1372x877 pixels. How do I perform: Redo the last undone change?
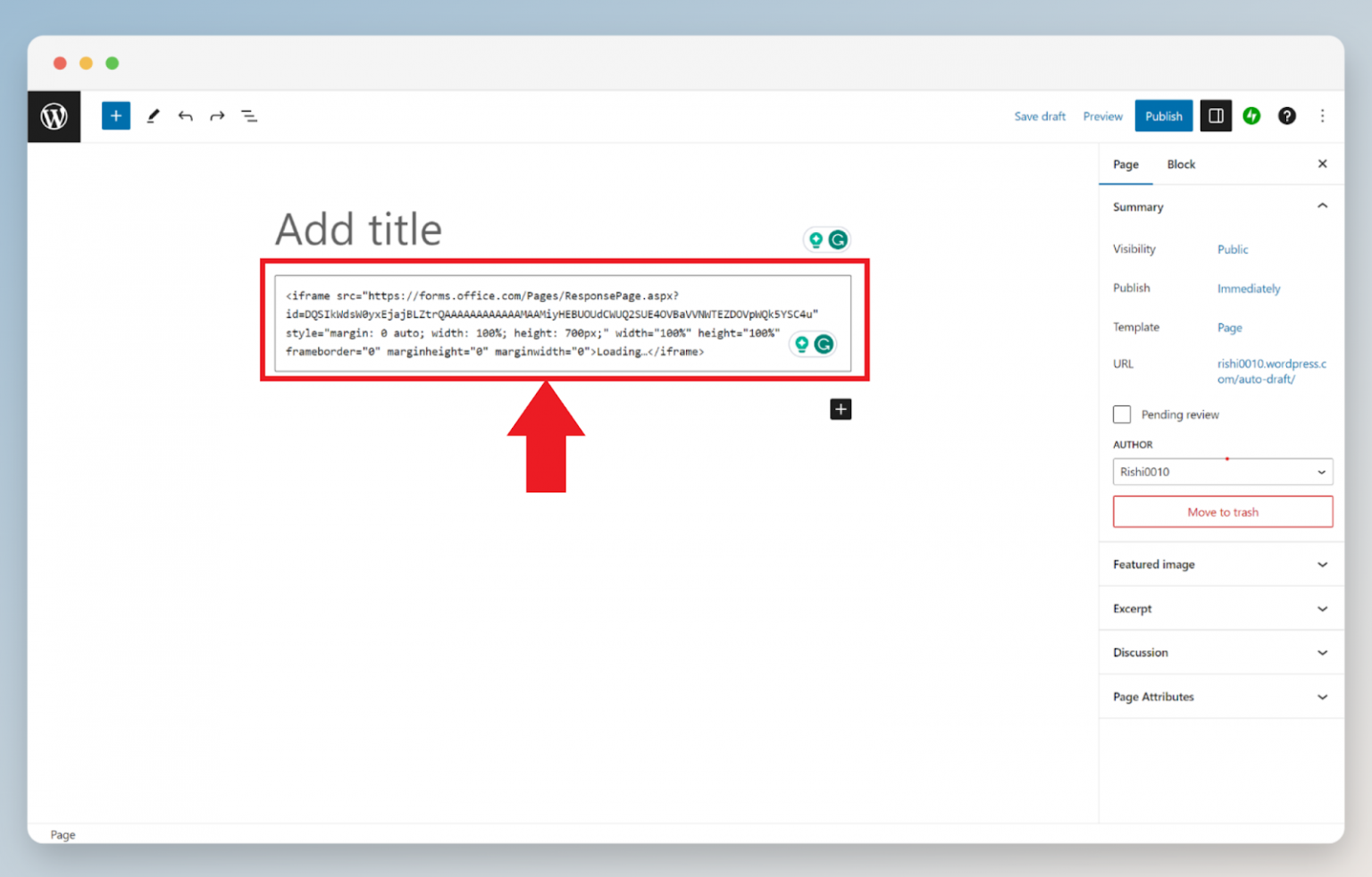(217, 116)
